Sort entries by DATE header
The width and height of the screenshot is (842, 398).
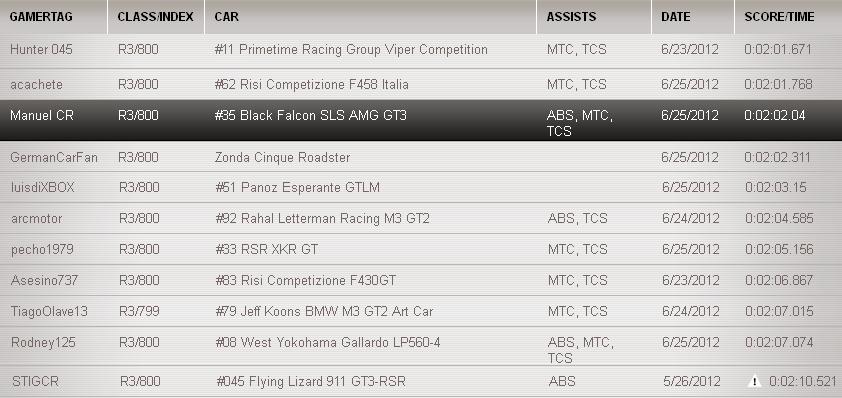(676, 17)
